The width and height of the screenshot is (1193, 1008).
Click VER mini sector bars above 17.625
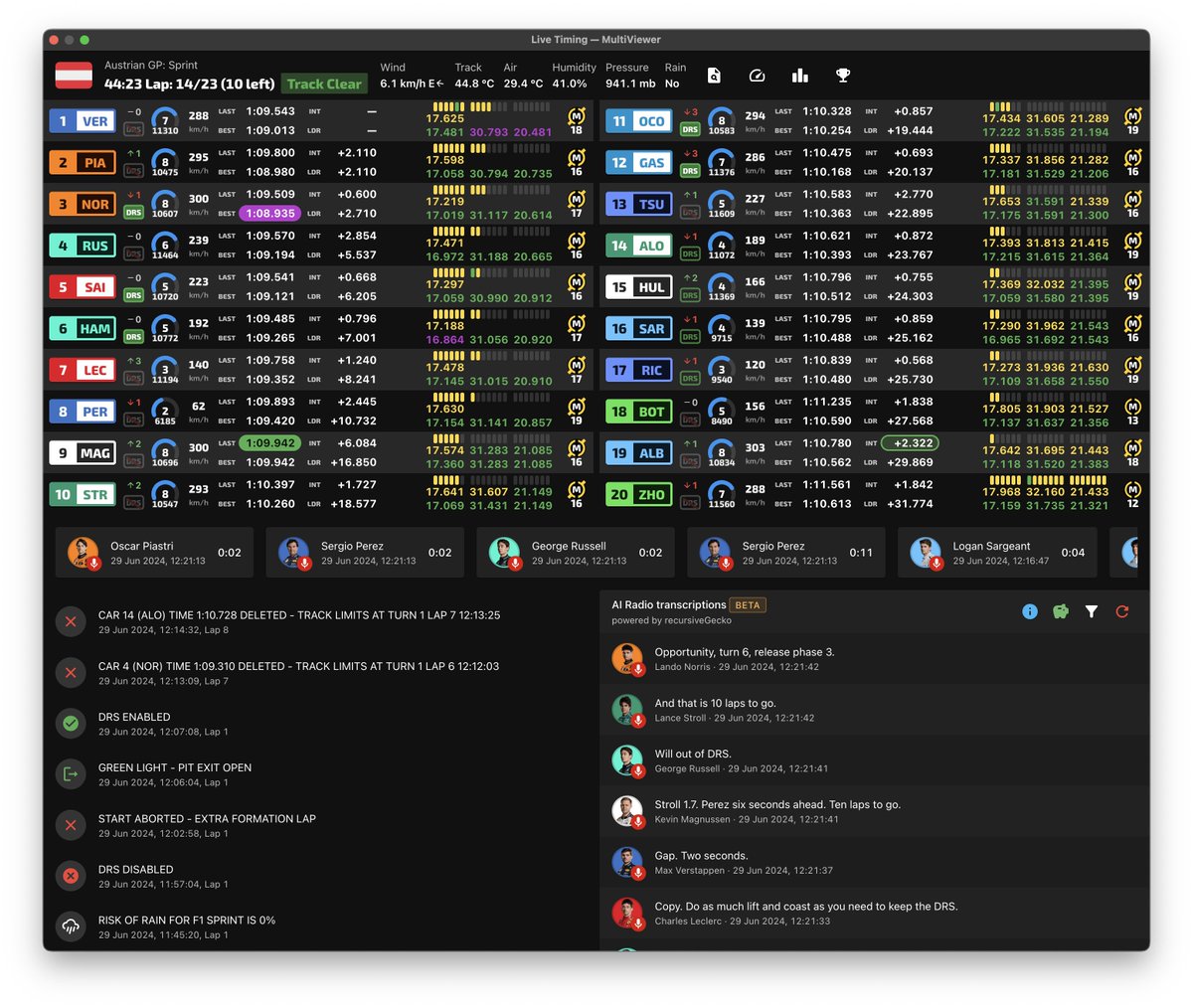[446, 106]
